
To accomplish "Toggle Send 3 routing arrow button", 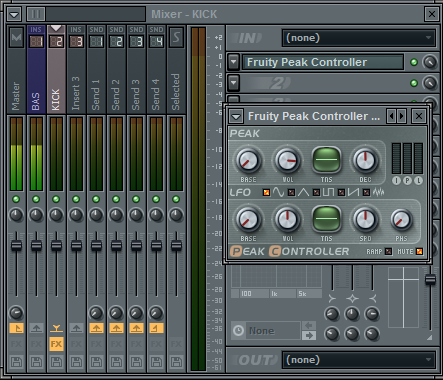I will click(x=136, y=328).
